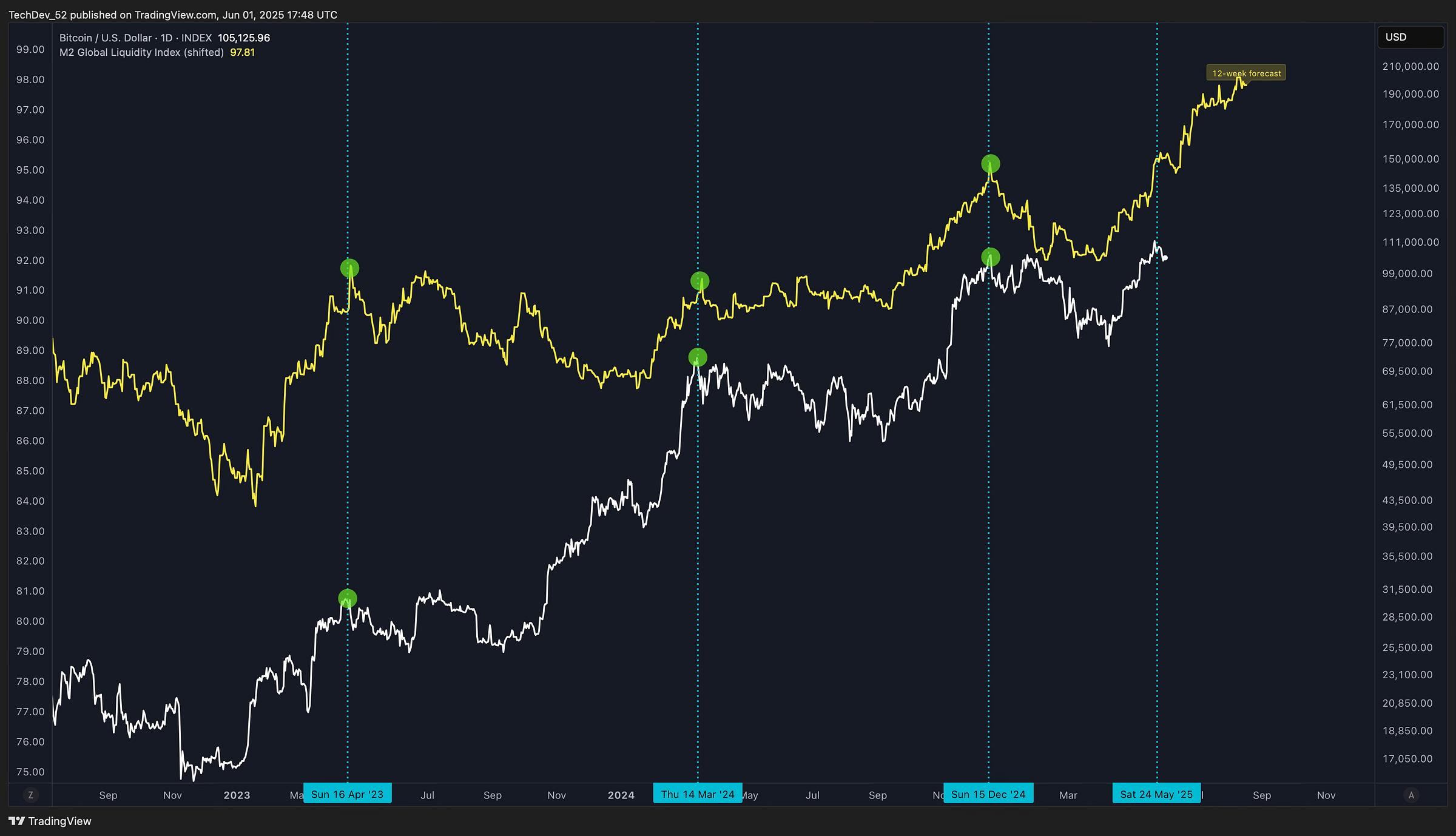Click green marker on white line at April 2023

pos(348,599)
